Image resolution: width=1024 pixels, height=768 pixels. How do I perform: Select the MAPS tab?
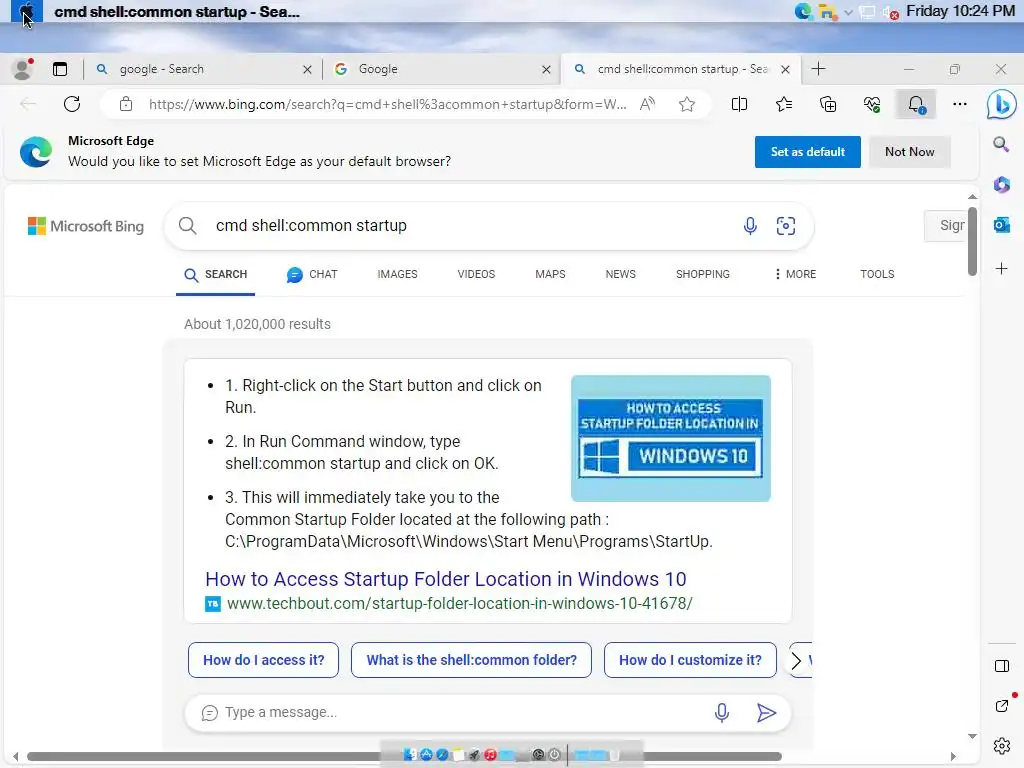click(550, 274)
